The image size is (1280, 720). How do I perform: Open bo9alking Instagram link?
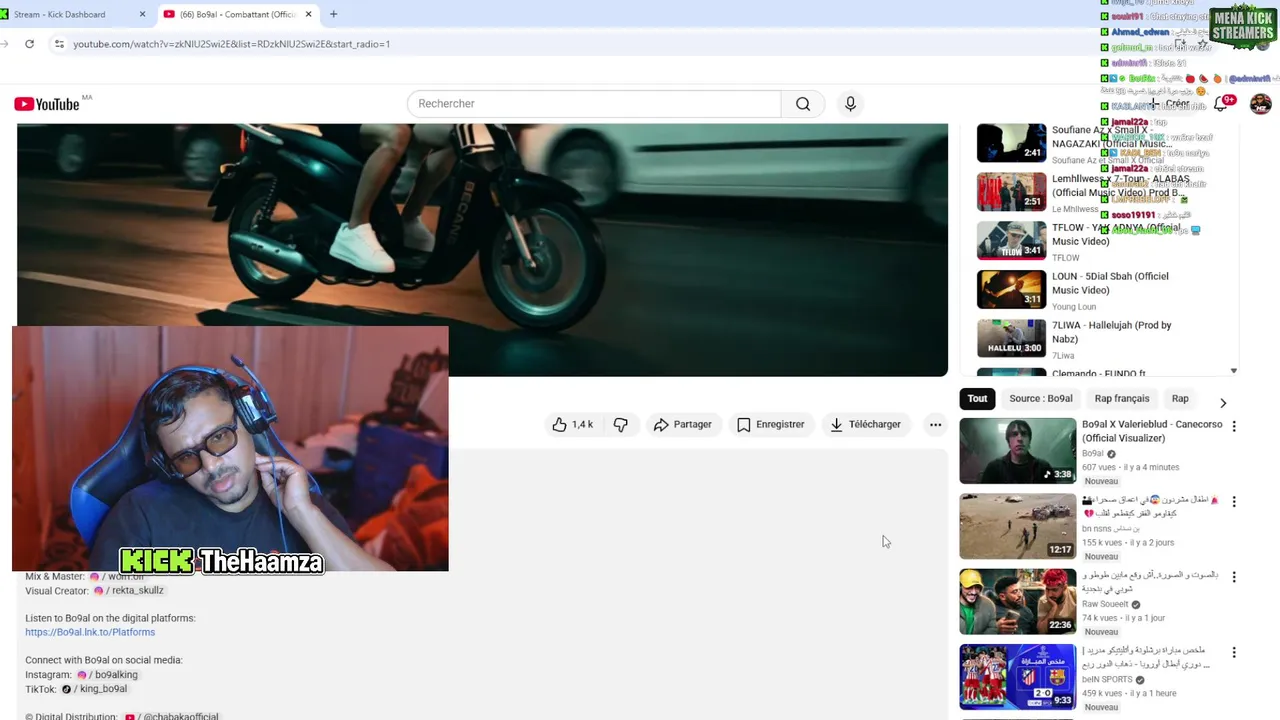[x=108, y=675]
